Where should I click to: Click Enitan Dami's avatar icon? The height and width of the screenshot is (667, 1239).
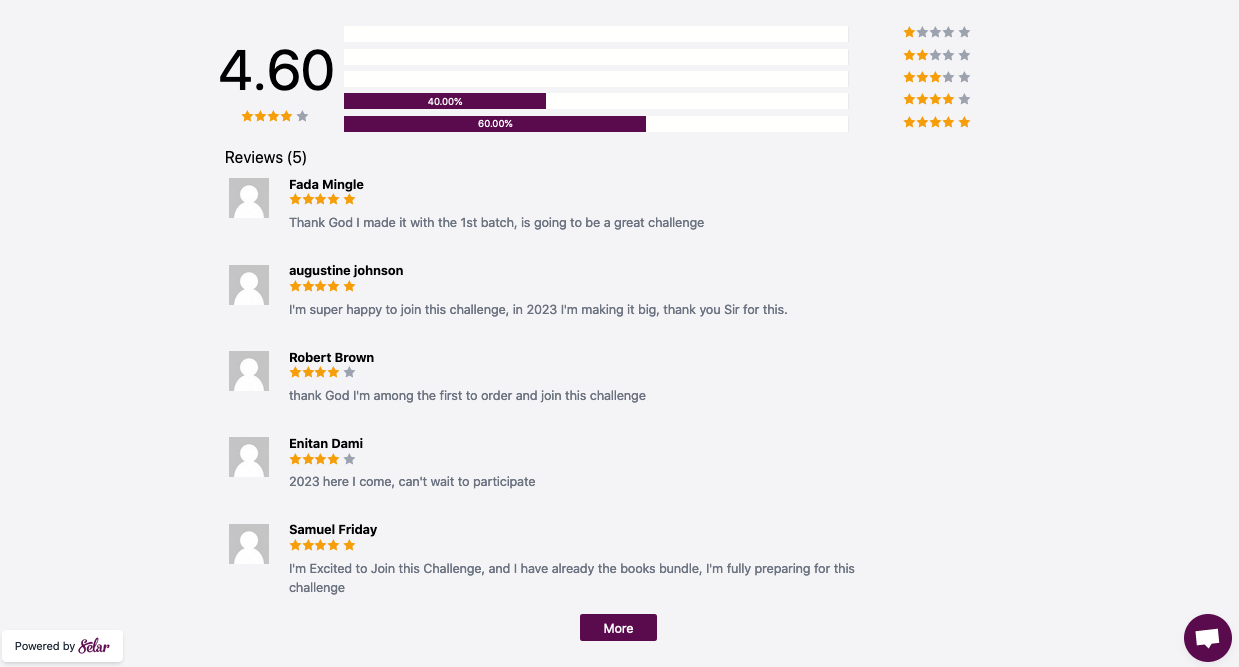click(x=249, y=457)
